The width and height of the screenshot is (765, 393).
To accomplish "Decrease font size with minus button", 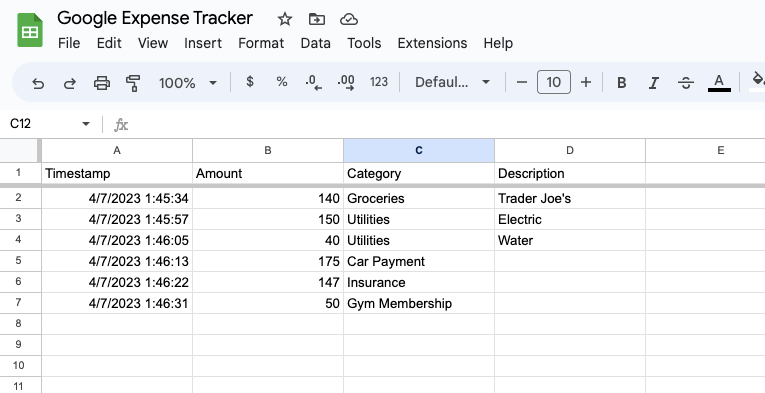I will (x=522, y=82).
